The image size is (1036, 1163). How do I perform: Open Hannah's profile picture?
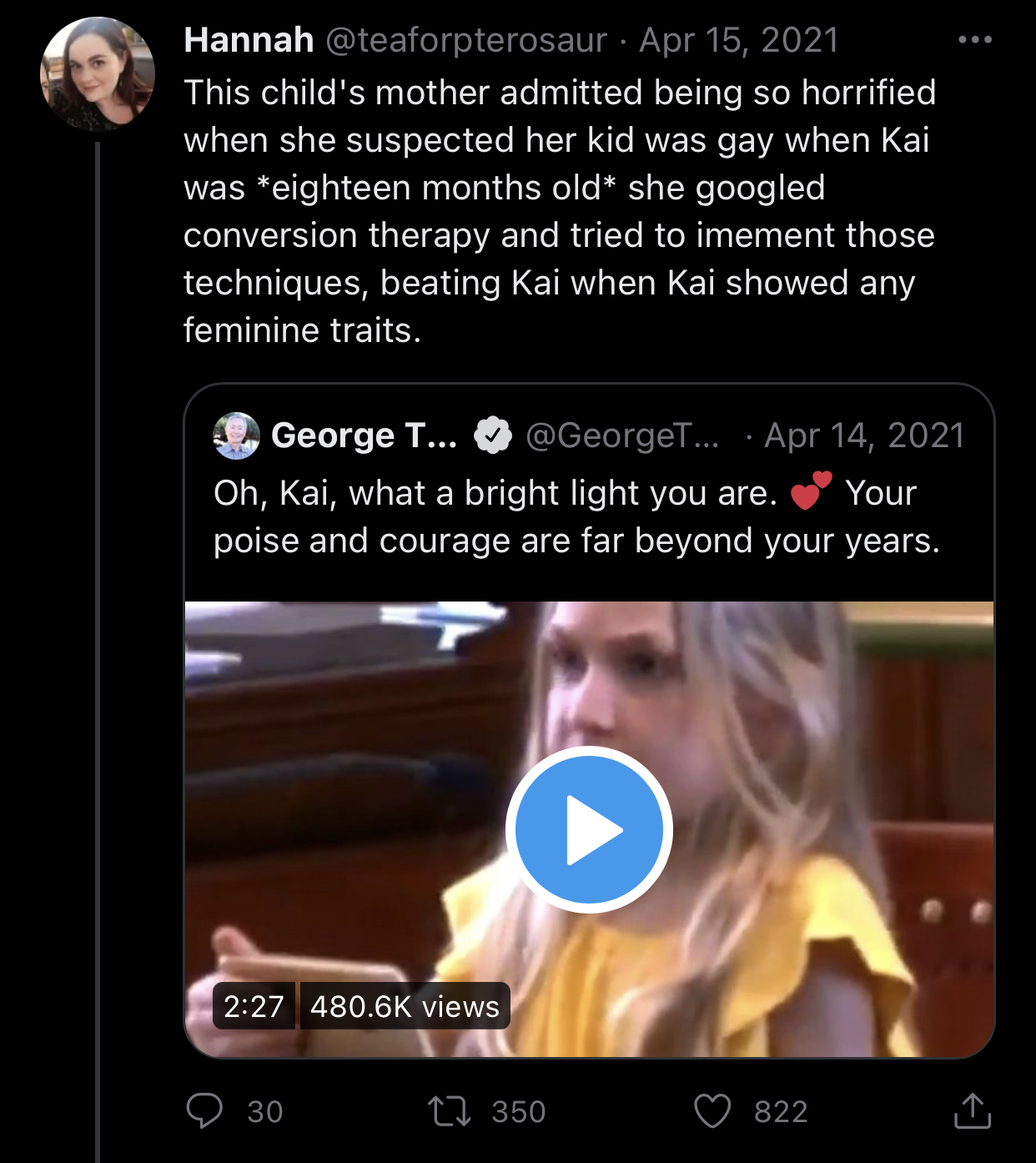coord(98,74)
